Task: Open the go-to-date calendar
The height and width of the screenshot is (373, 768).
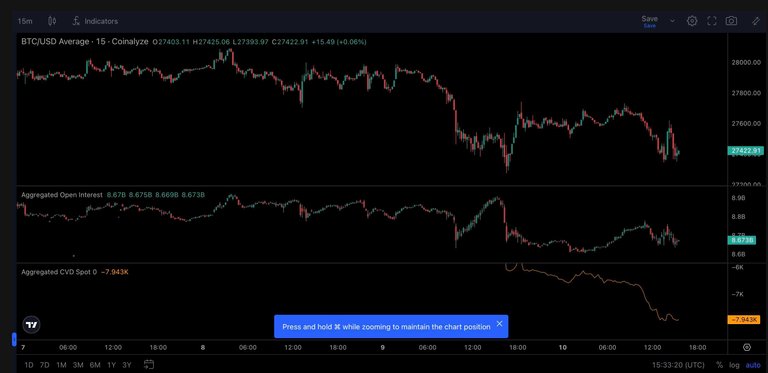Action: point(149,364)
